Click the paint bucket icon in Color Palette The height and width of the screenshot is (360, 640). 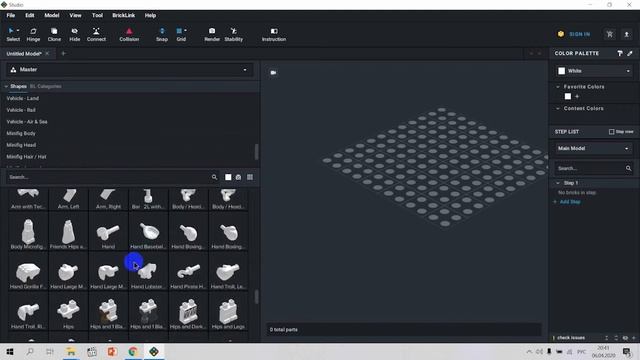pyautogui.click(x=620, y=53)
